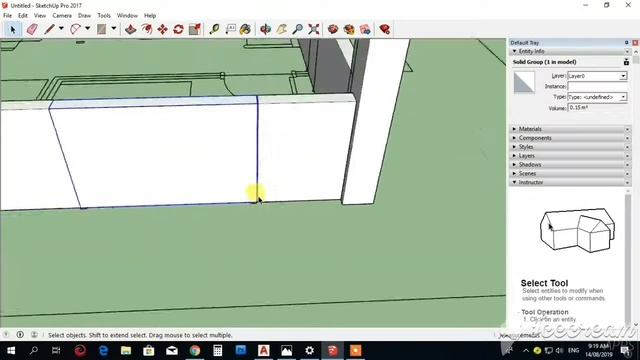640x360 pixels.
Task: Click the Instance name input field
Action: [597, 87]
